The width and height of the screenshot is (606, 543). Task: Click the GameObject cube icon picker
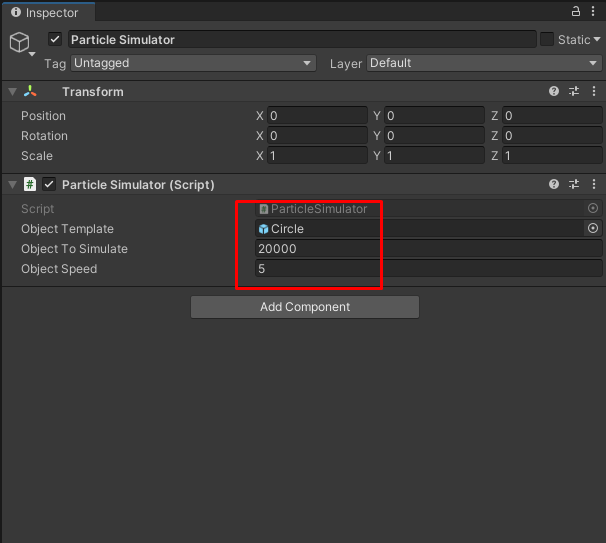pyautogui.click(x=20, y=43)
